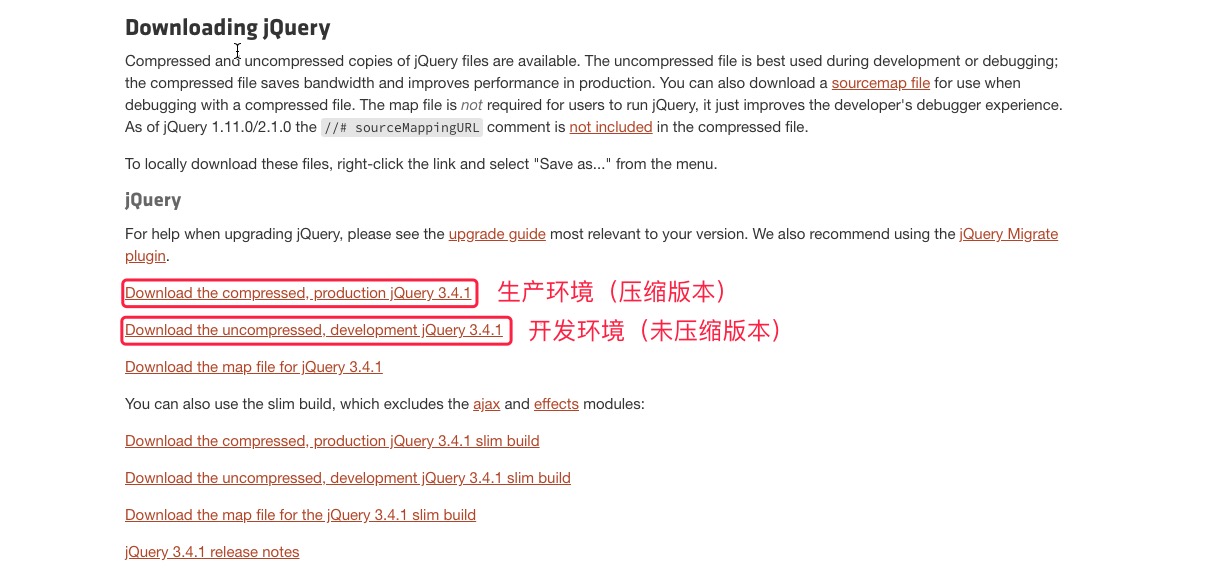This screenshot has width=1212, height=572.
Task: Open jQuery 3.4.1 release notes
Action: click(x=212, y=552)
